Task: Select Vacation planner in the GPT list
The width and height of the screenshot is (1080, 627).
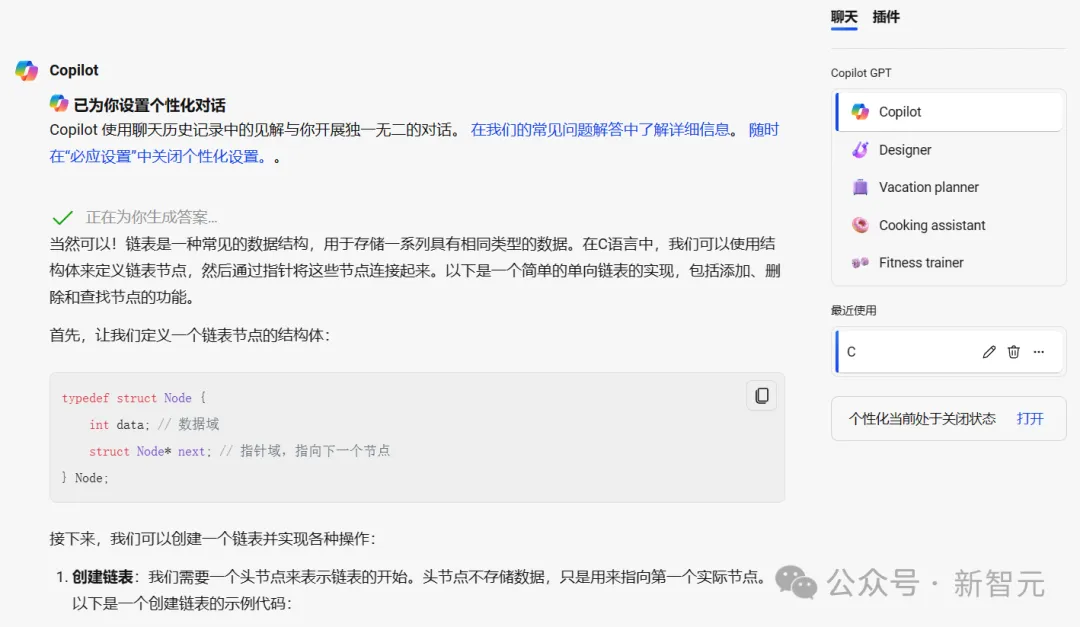Action: 949,187
